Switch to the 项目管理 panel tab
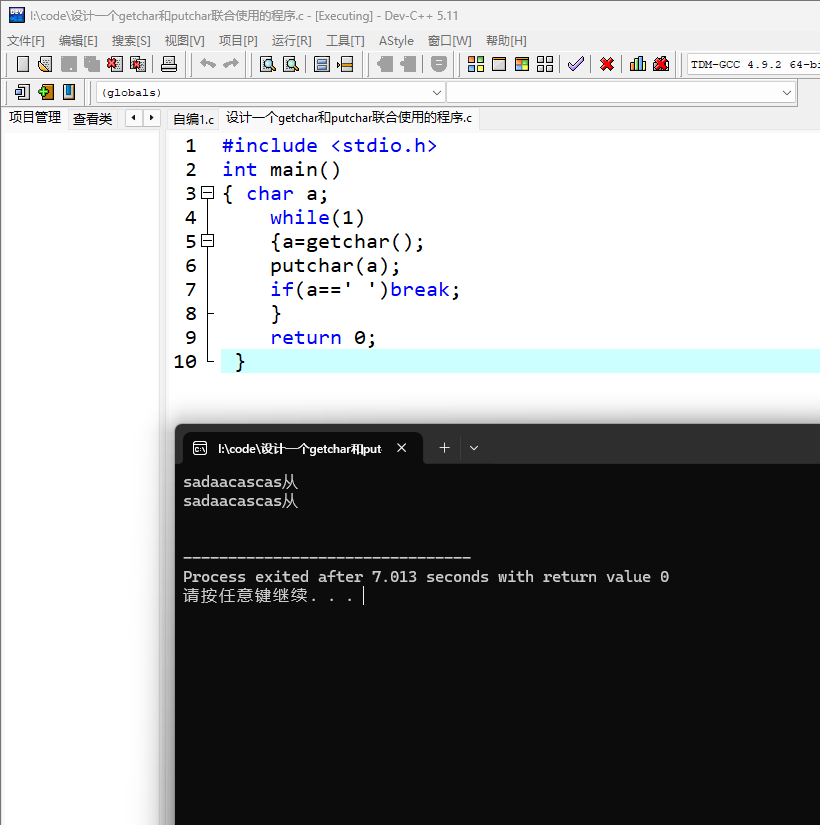 [x=35, y=118]
